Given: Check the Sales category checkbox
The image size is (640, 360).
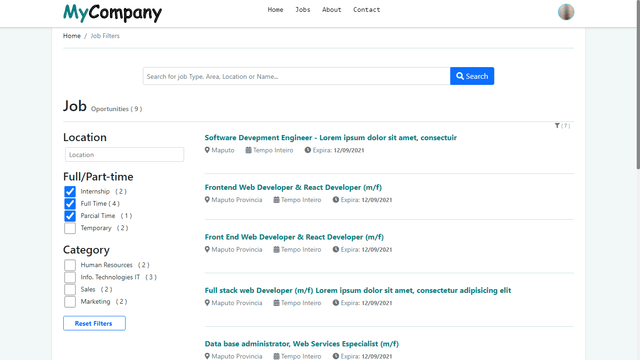Looking at the screenshot, I should [70, 289].
